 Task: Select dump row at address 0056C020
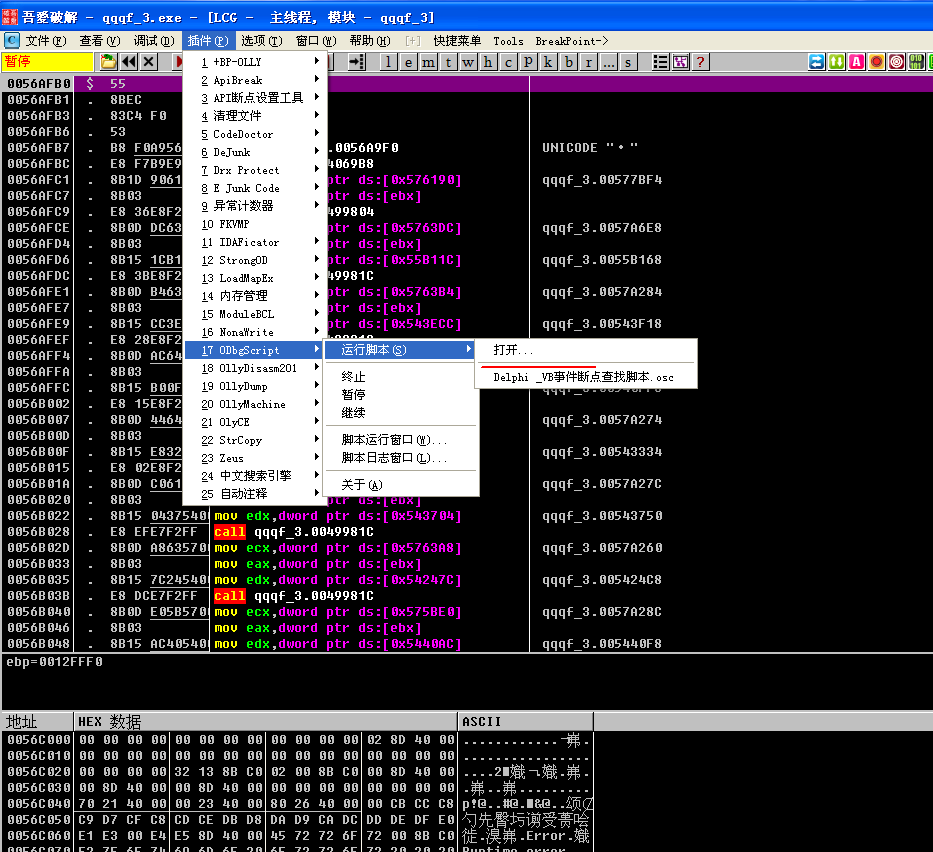click(x=298, y=772)
